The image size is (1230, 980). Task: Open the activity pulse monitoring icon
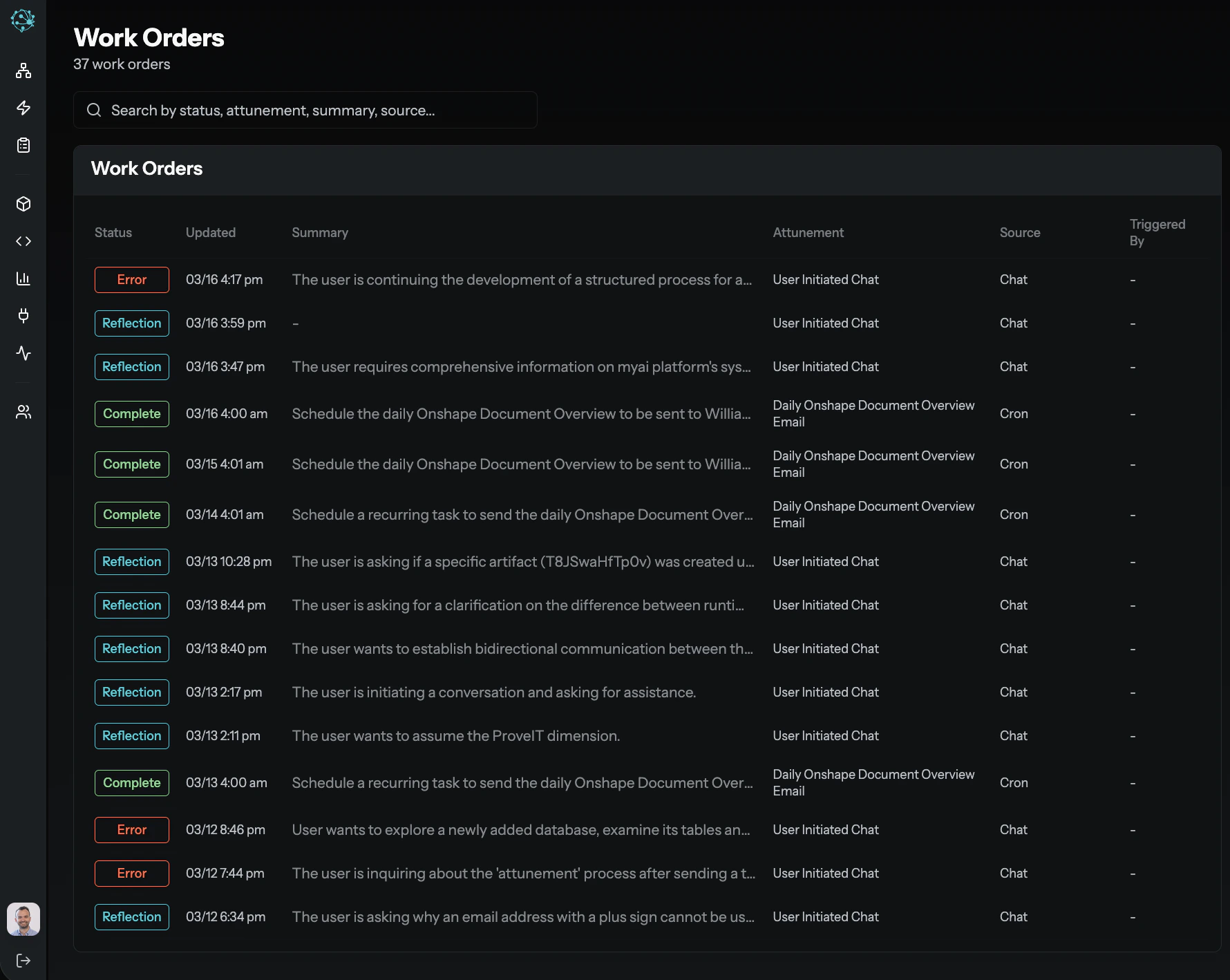23,353
